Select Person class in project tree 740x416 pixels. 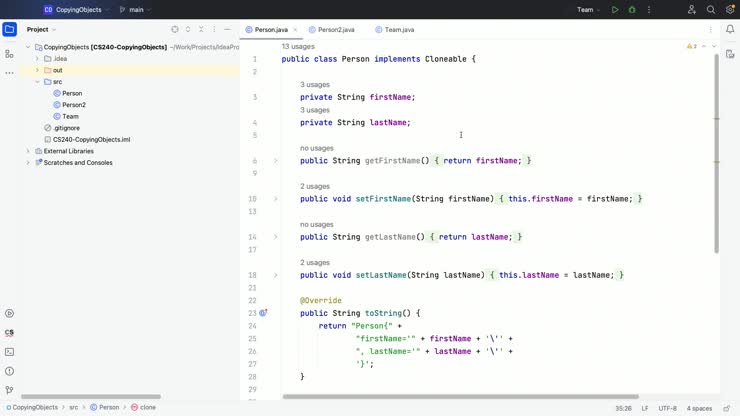click(68, 93)
